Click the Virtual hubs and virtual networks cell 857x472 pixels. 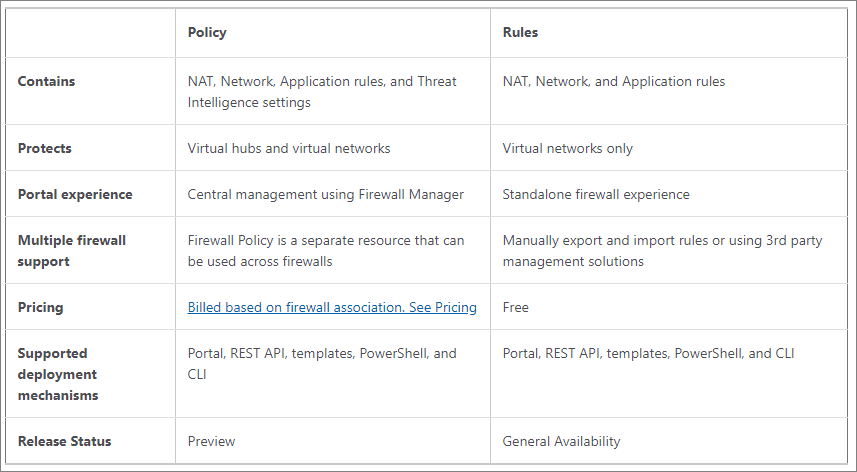[289, 149]
